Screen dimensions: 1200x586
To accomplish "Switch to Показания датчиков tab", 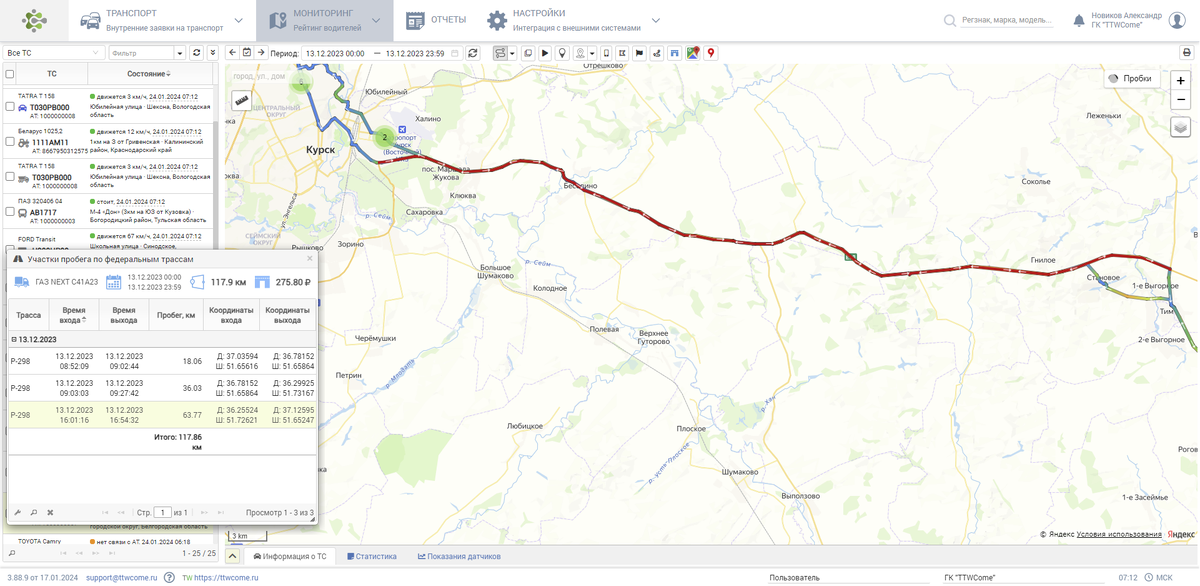I will pos(459,556).
